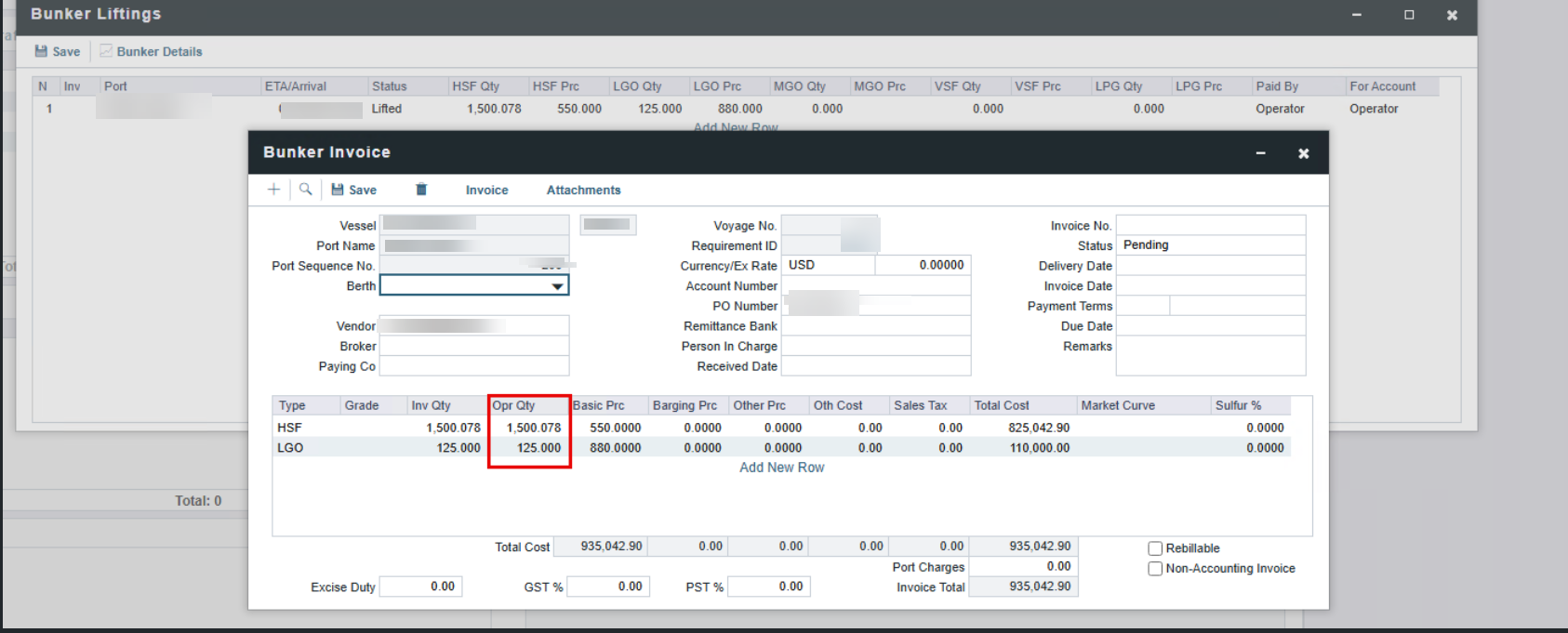
Task: Click the plus icon in Bunker Invoice toolbar
Action: [273, 190]
